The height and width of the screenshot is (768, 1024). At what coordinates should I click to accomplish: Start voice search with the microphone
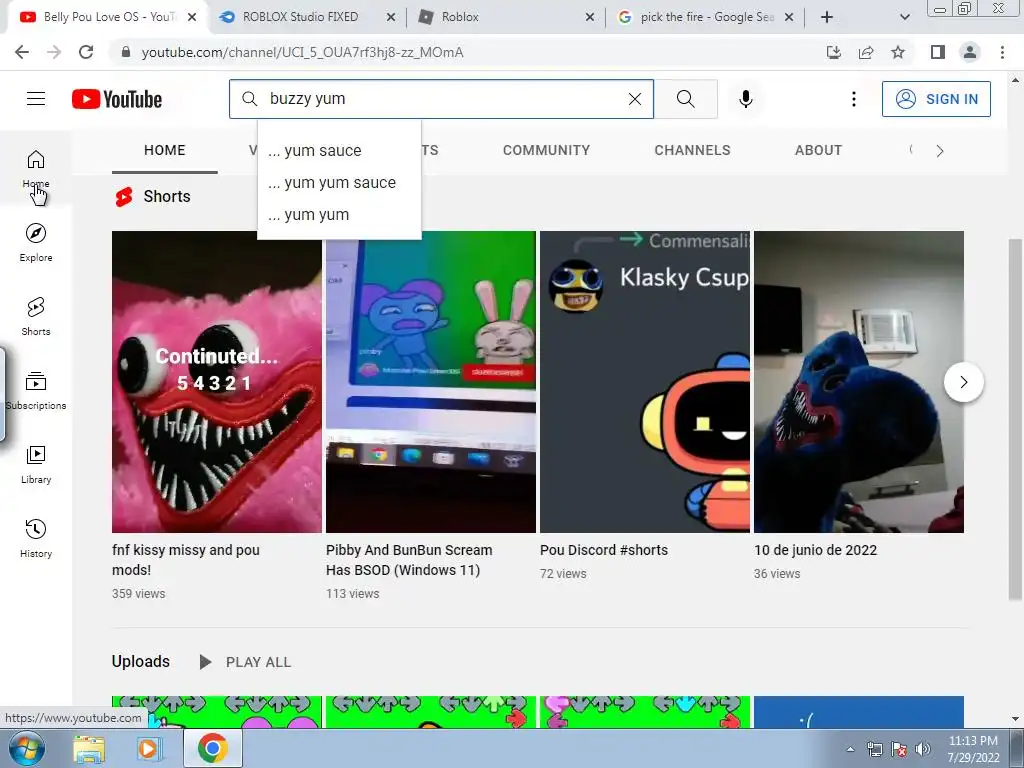click(745, 99)
